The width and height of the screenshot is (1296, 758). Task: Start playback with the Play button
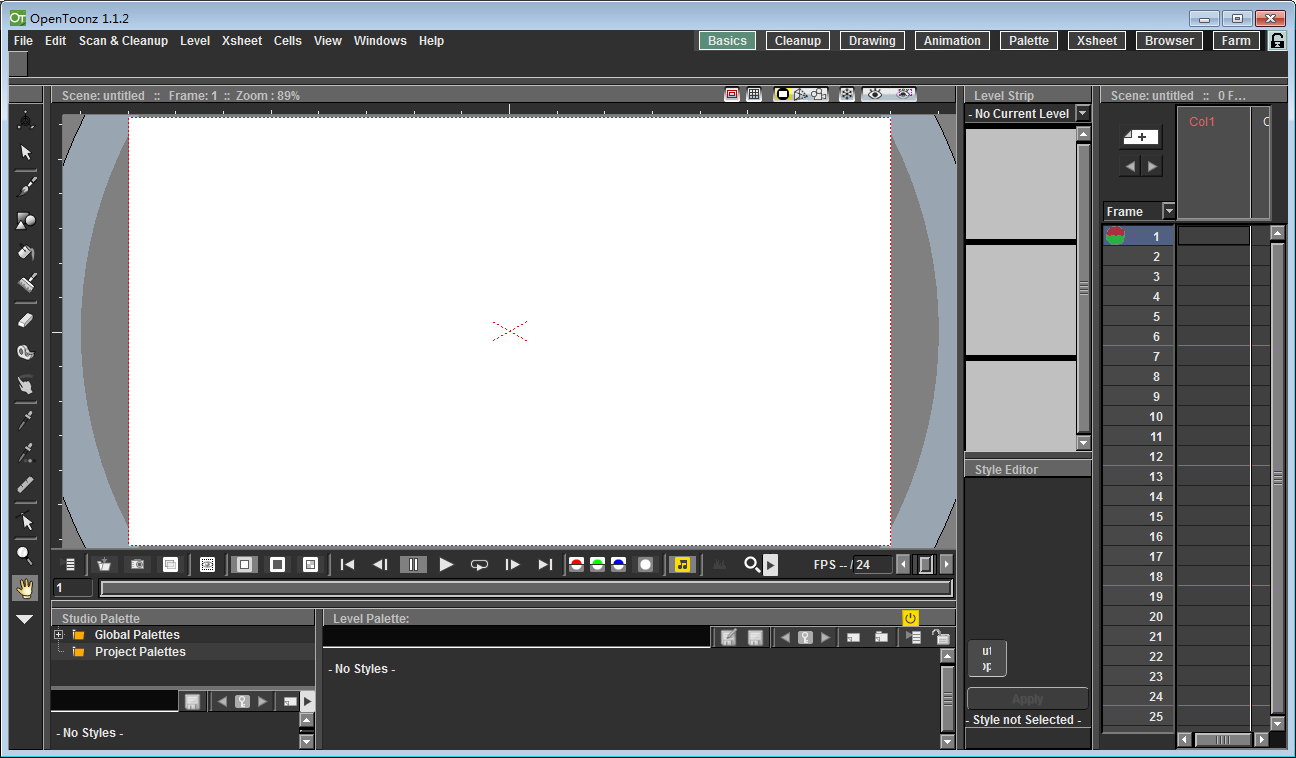click(446, 564)
